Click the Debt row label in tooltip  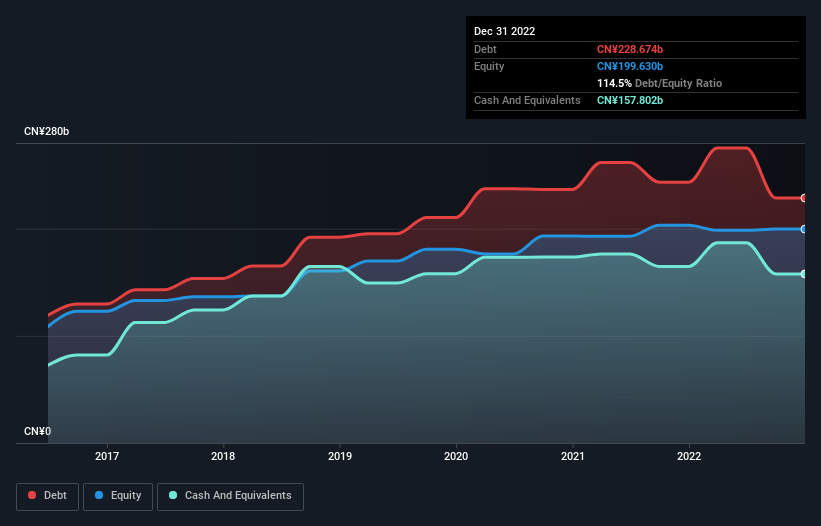pyautogui.click(x=485, y=49)
